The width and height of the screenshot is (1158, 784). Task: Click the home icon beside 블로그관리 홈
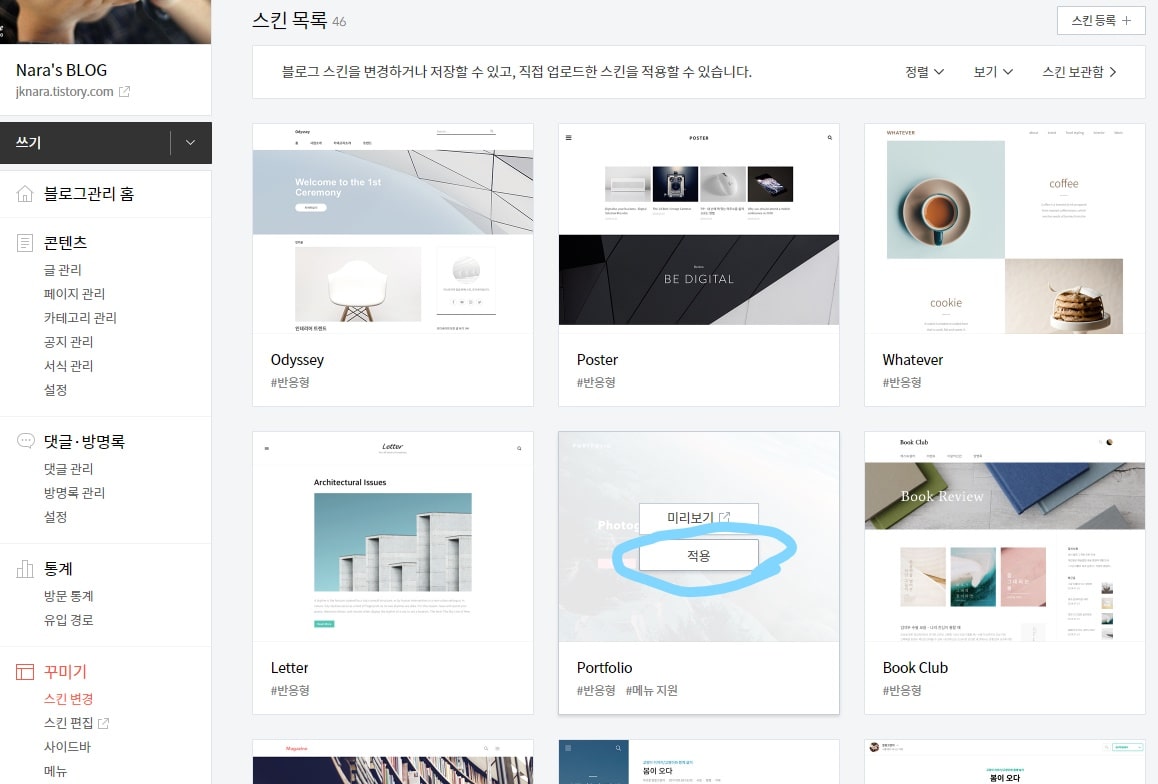pos(24,193)
